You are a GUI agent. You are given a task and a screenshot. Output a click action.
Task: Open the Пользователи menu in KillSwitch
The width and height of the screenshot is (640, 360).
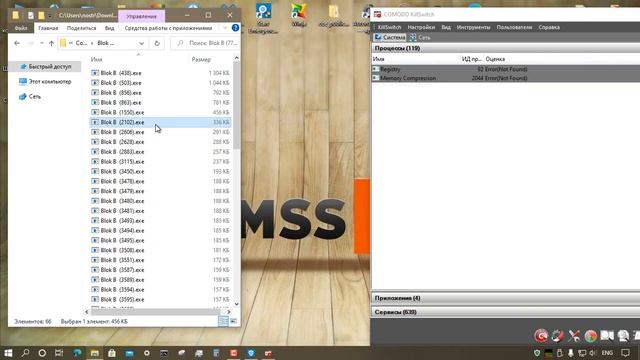pyautogui.click(x=514, y=27)
